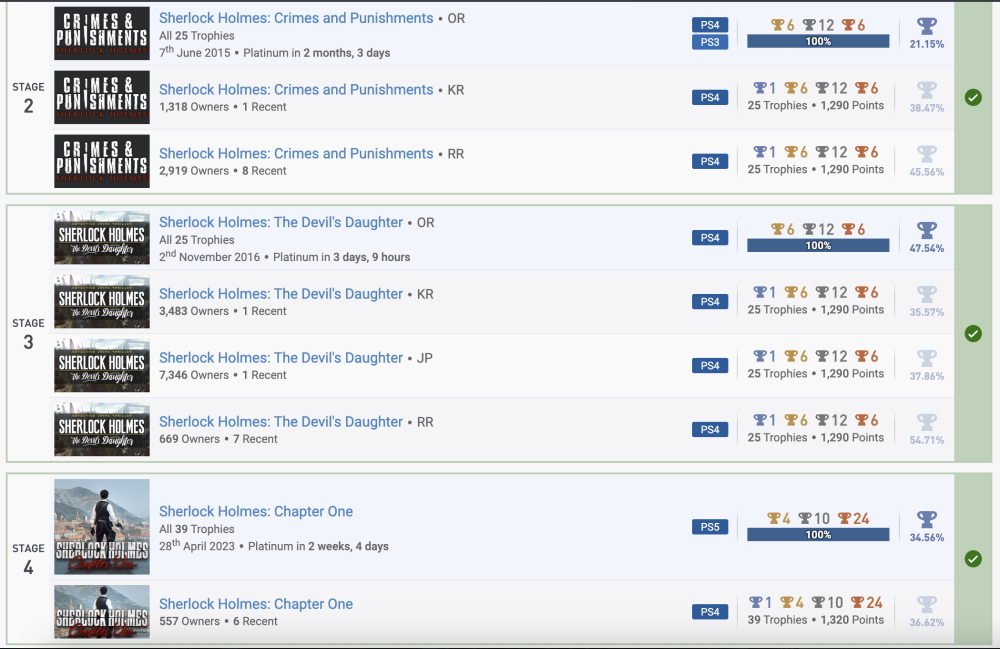Click the 47.54% platinum trophy icon

927,231
